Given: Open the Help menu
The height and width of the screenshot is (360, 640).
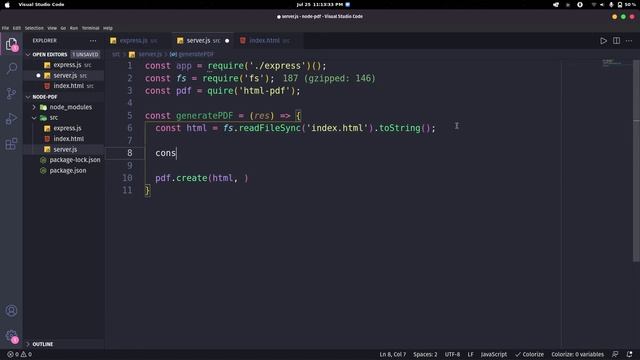Looking at the screenshot, I should [x=108, y=28].
